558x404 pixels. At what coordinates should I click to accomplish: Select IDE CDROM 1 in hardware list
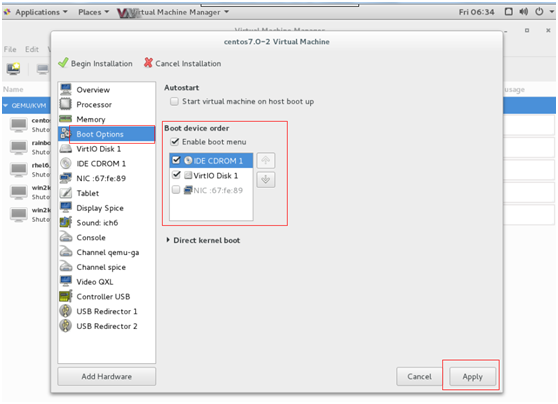point(107,163)
